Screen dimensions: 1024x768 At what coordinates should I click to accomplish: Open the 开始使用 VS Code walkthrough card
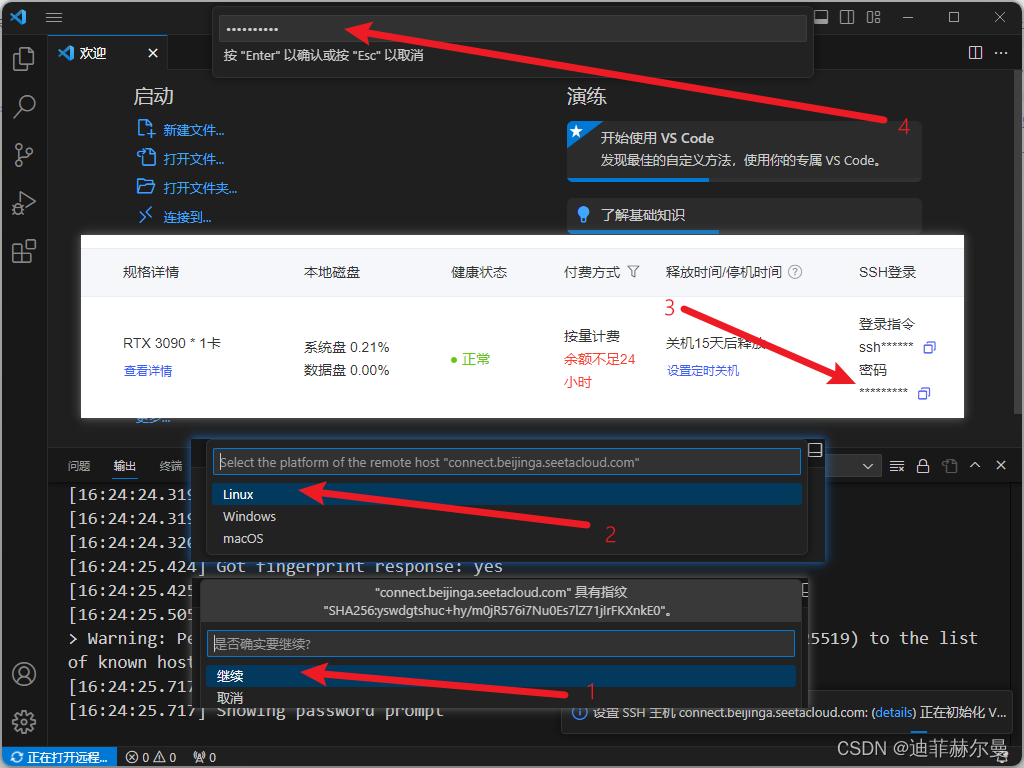tap(744, 150)
